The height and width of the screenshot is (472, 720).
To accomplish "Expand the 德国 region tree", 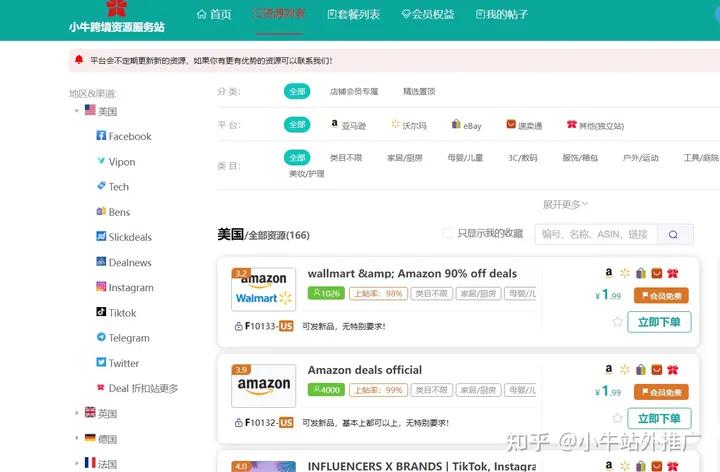I will coord(76,438).
